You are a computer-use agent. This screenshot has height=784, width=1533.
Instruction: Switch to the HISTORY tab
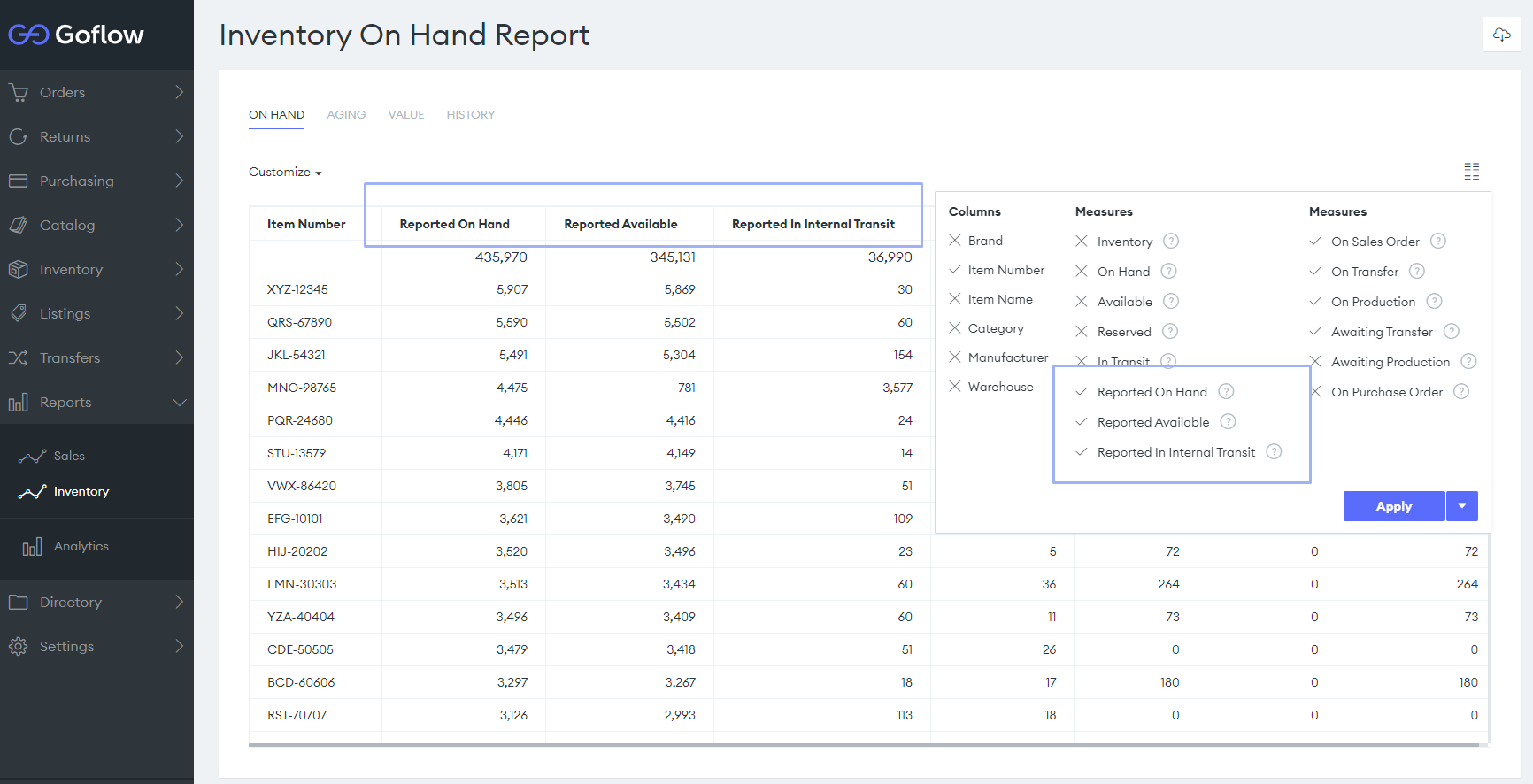pos(471,114)
